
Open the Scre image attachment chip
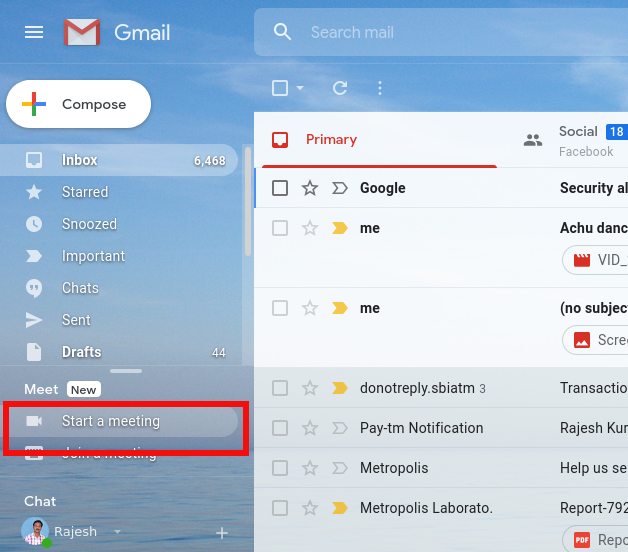pyautogui.click(x=596, y=340)
